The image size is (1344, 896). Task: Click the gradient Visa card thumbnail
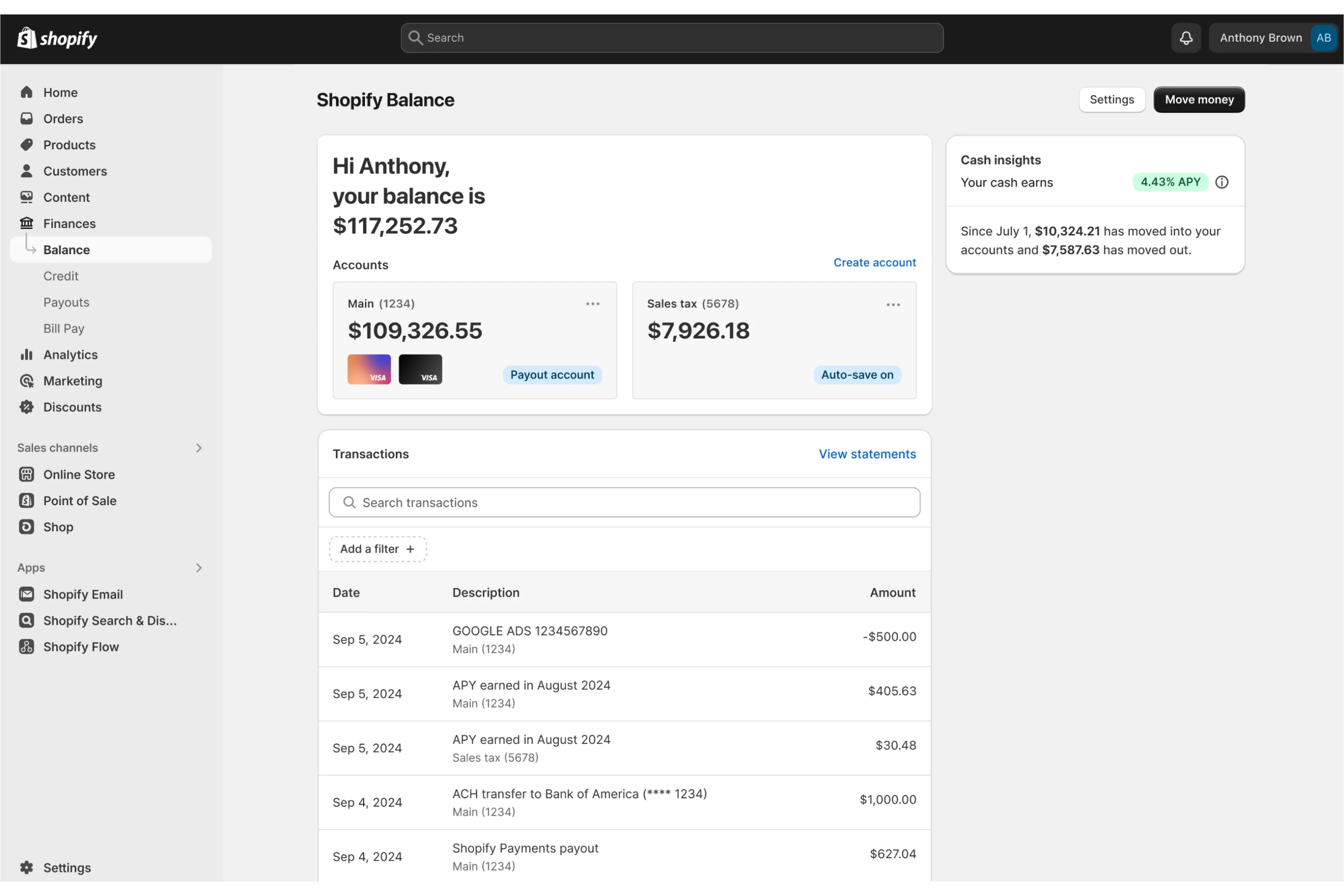369,370
